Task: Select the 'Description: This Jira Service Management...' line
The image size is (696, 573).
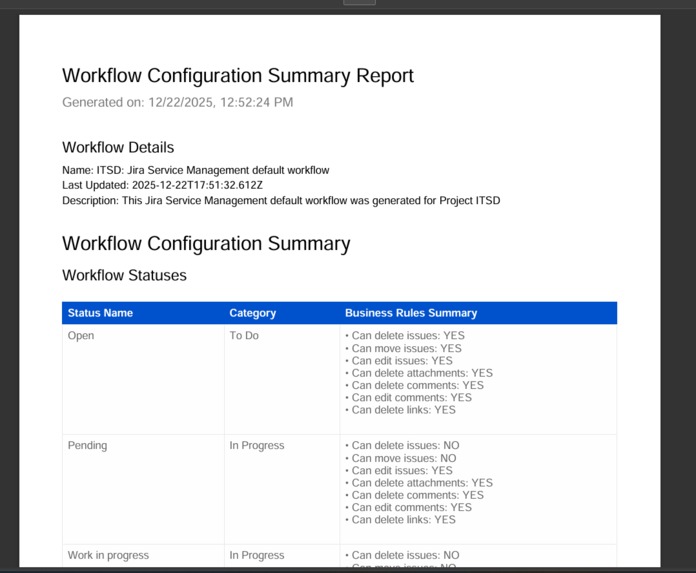Action: pyautogui.click(x=281, y=201)
